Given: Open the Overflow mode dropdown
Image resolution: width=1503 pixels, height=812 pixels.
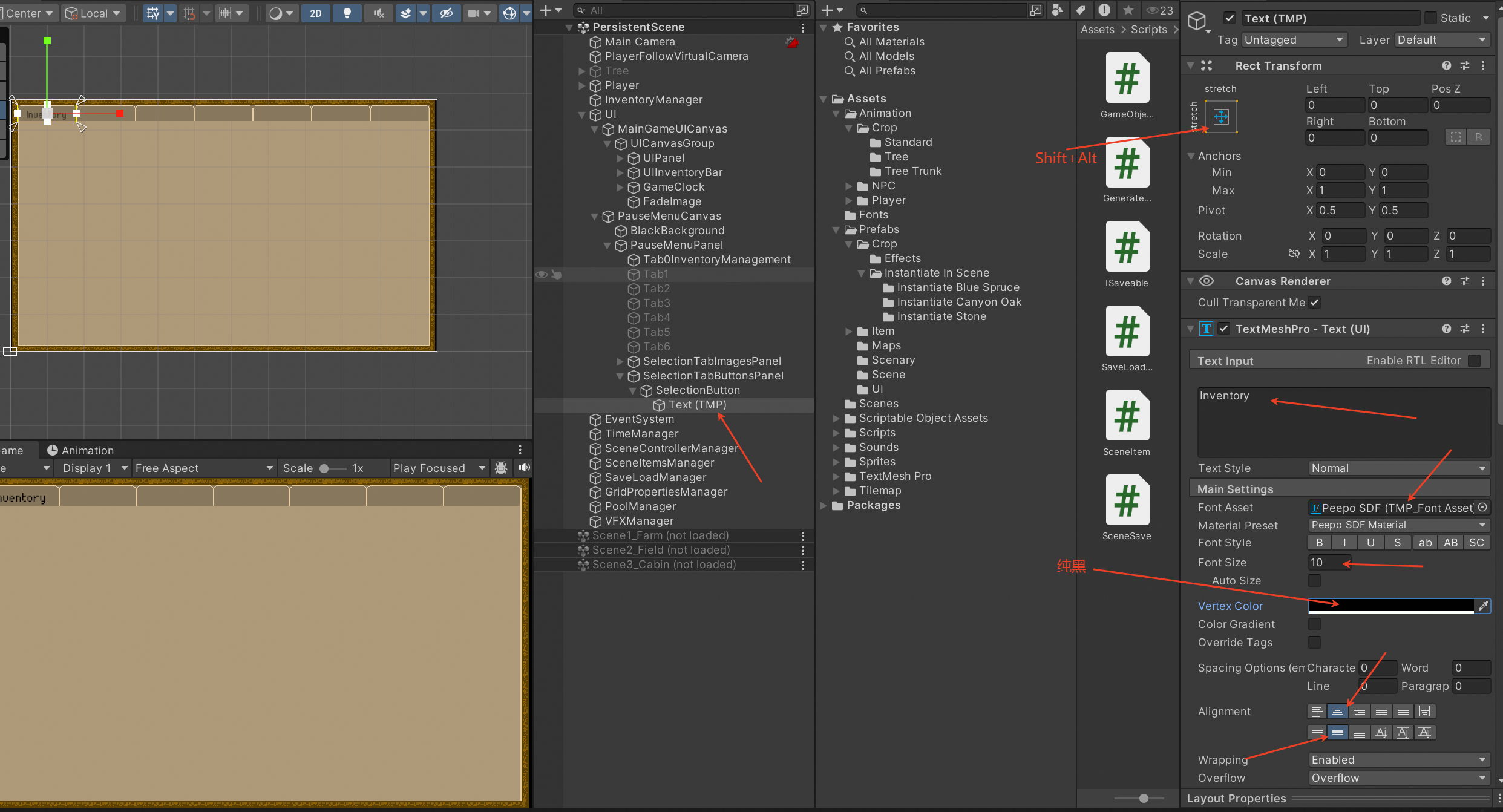Looking at the screenshot, I should [1398, 778].
